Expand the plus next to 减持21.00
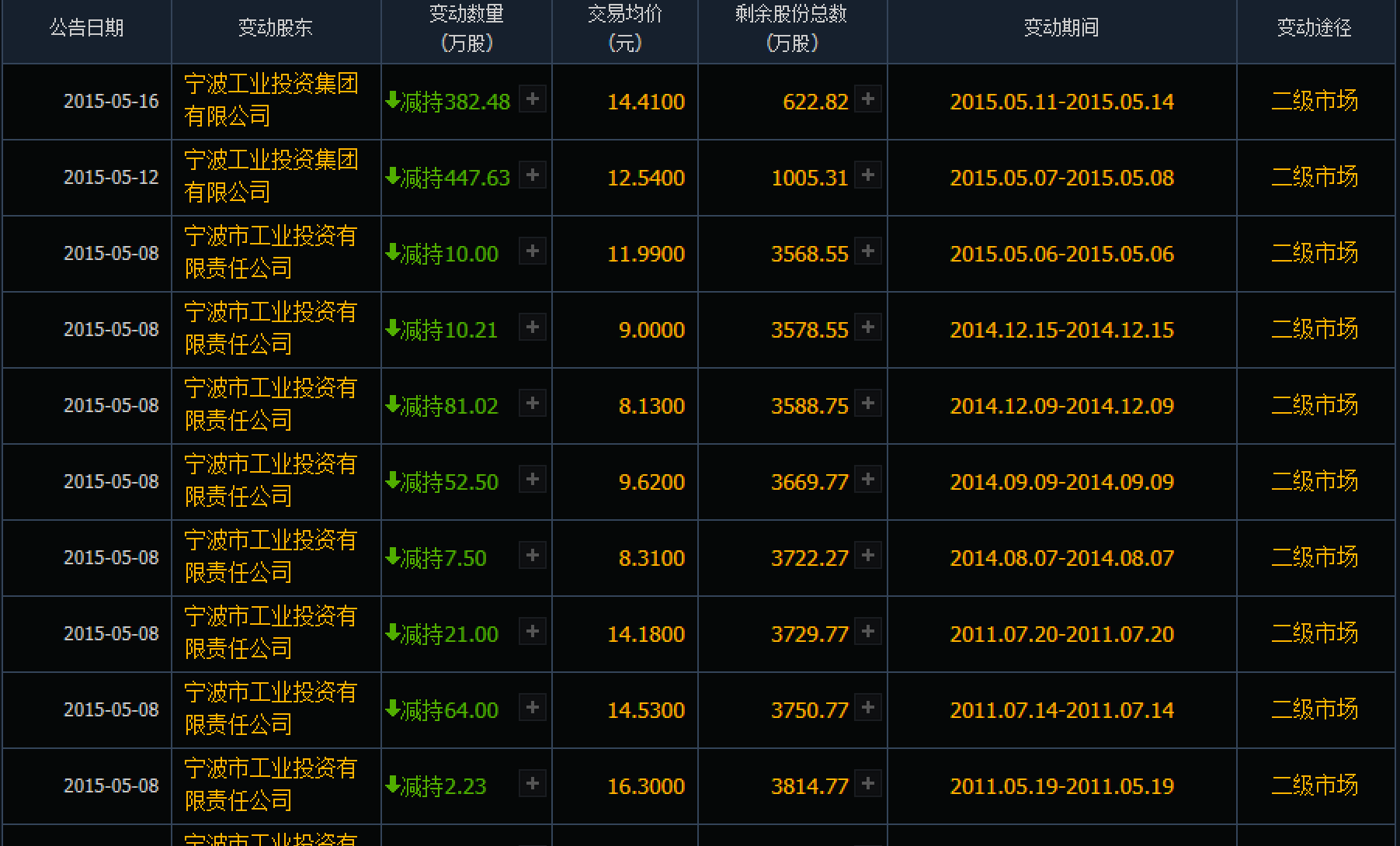 coord(533,632)
